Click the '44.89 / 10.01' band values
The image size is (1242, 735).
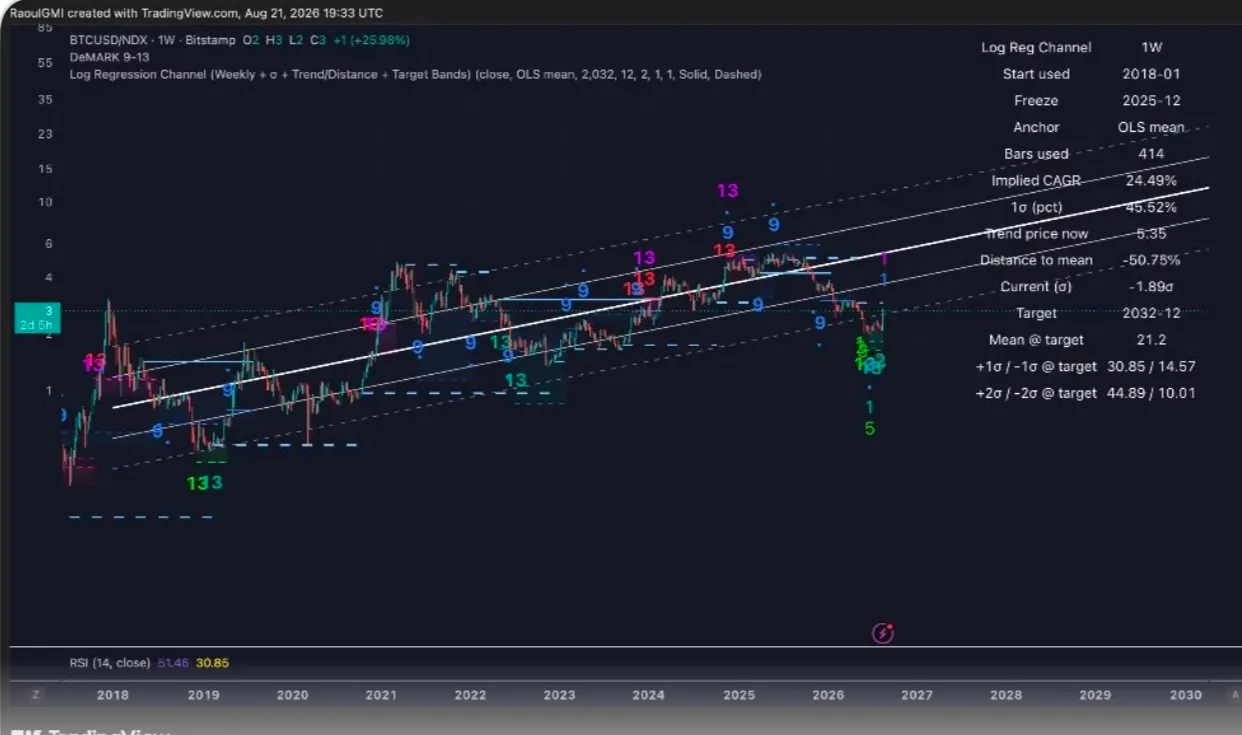point(1151,393)
